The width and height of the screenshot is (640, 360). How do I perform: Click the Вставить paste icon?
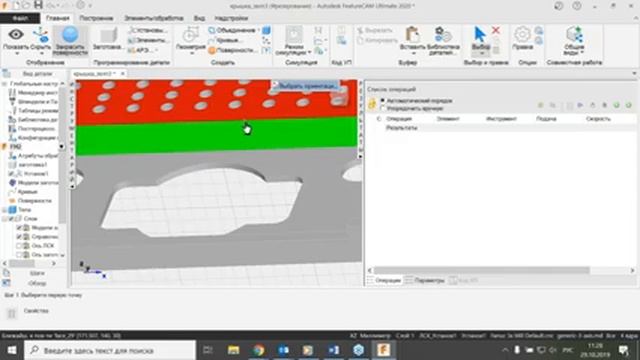(412, 35)
